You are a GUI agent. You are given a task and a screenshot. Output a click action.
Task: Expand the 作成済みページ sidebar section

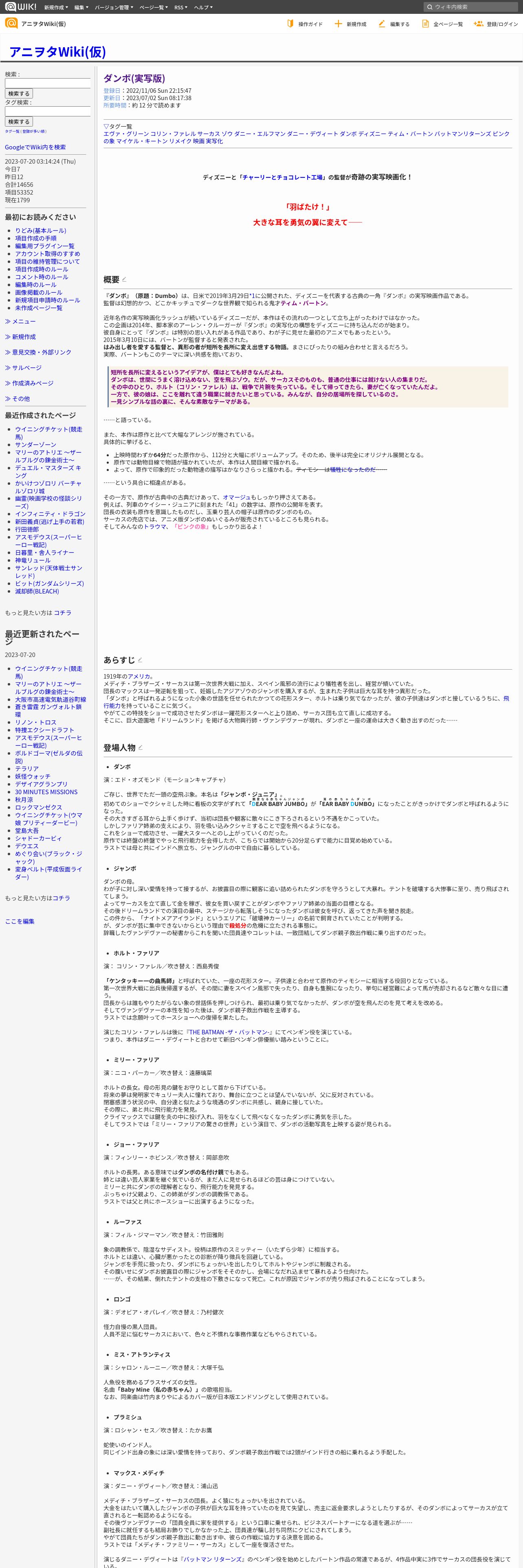pos(29,383)
